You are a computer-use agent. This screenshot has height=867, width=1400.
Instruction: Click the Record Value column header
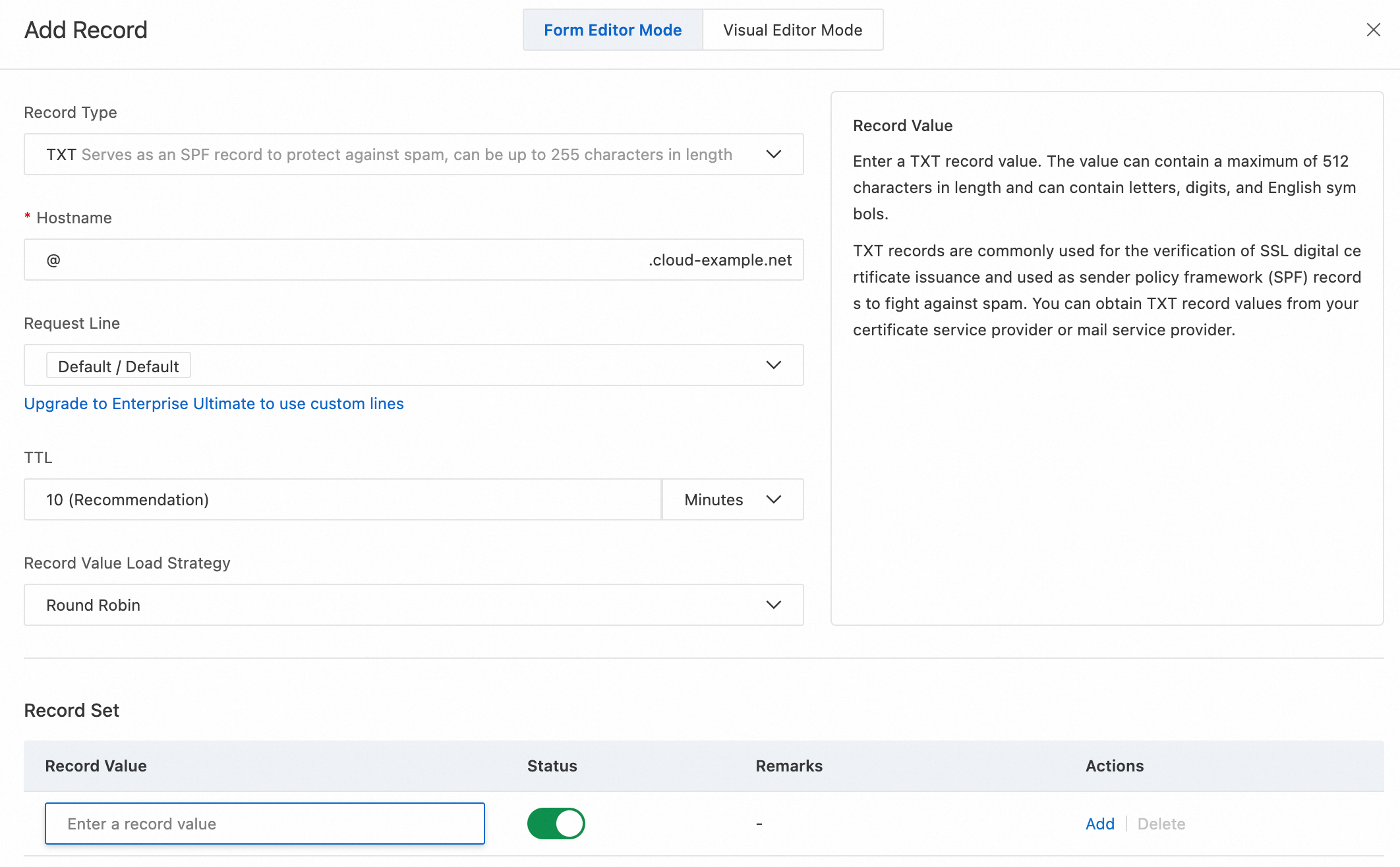tap(96, 766)
